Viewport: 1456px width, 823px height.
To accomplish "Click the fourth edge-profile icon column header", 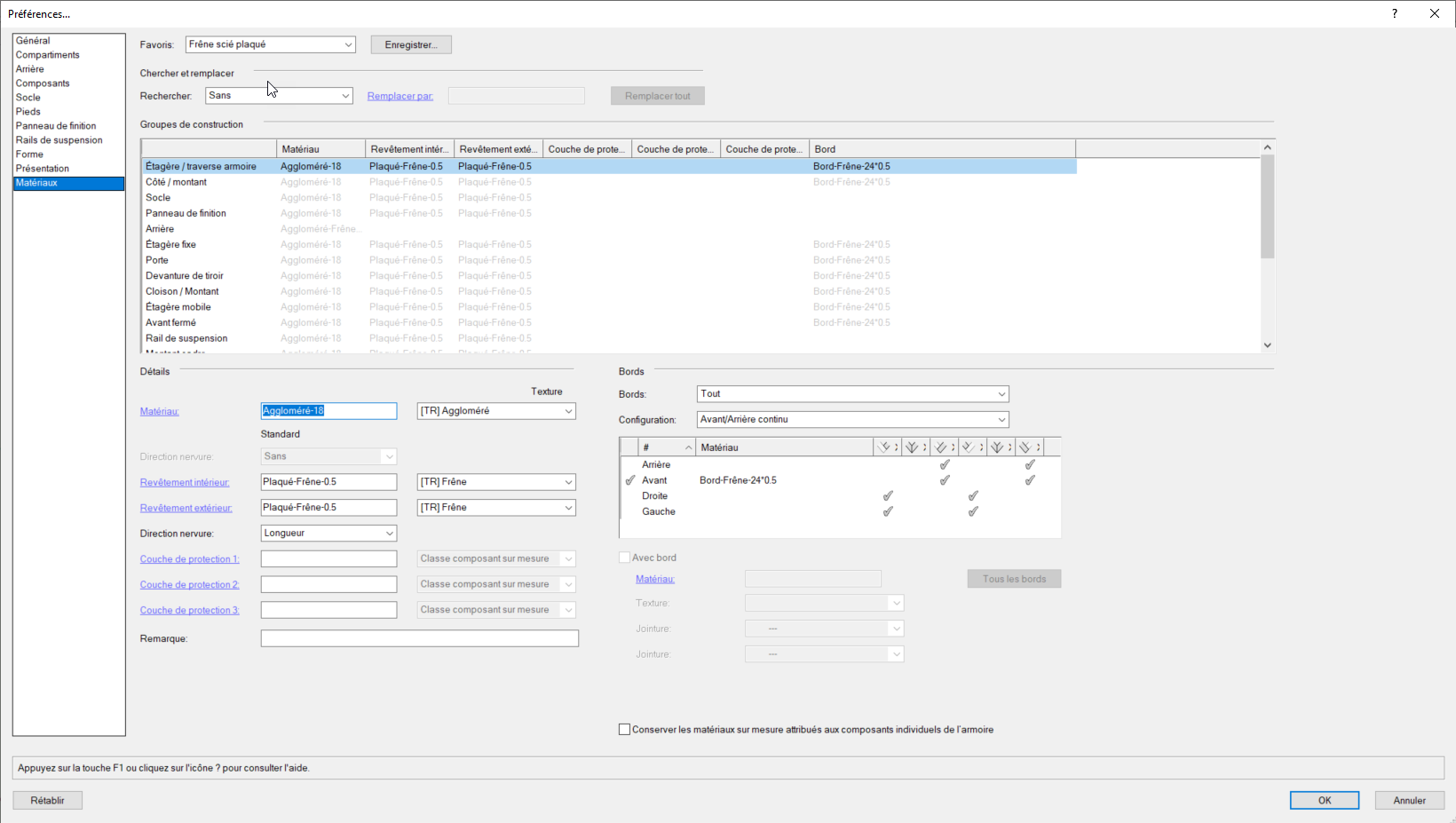I will tap(973, 447).
